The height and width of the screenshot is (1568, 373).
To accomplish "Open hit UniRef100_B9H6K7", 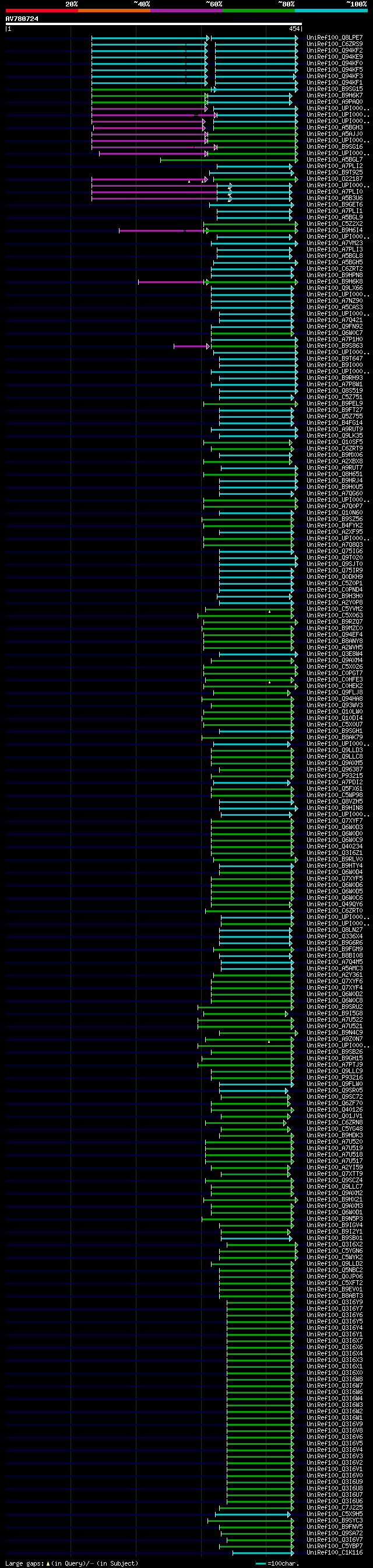I will click(x=335, y=96).
